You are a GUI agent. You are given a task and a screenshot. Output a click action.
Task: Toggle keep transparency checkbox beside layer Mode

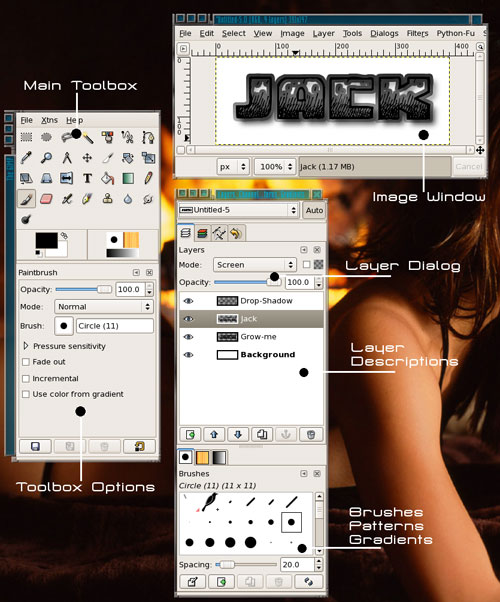coord(306,265)
